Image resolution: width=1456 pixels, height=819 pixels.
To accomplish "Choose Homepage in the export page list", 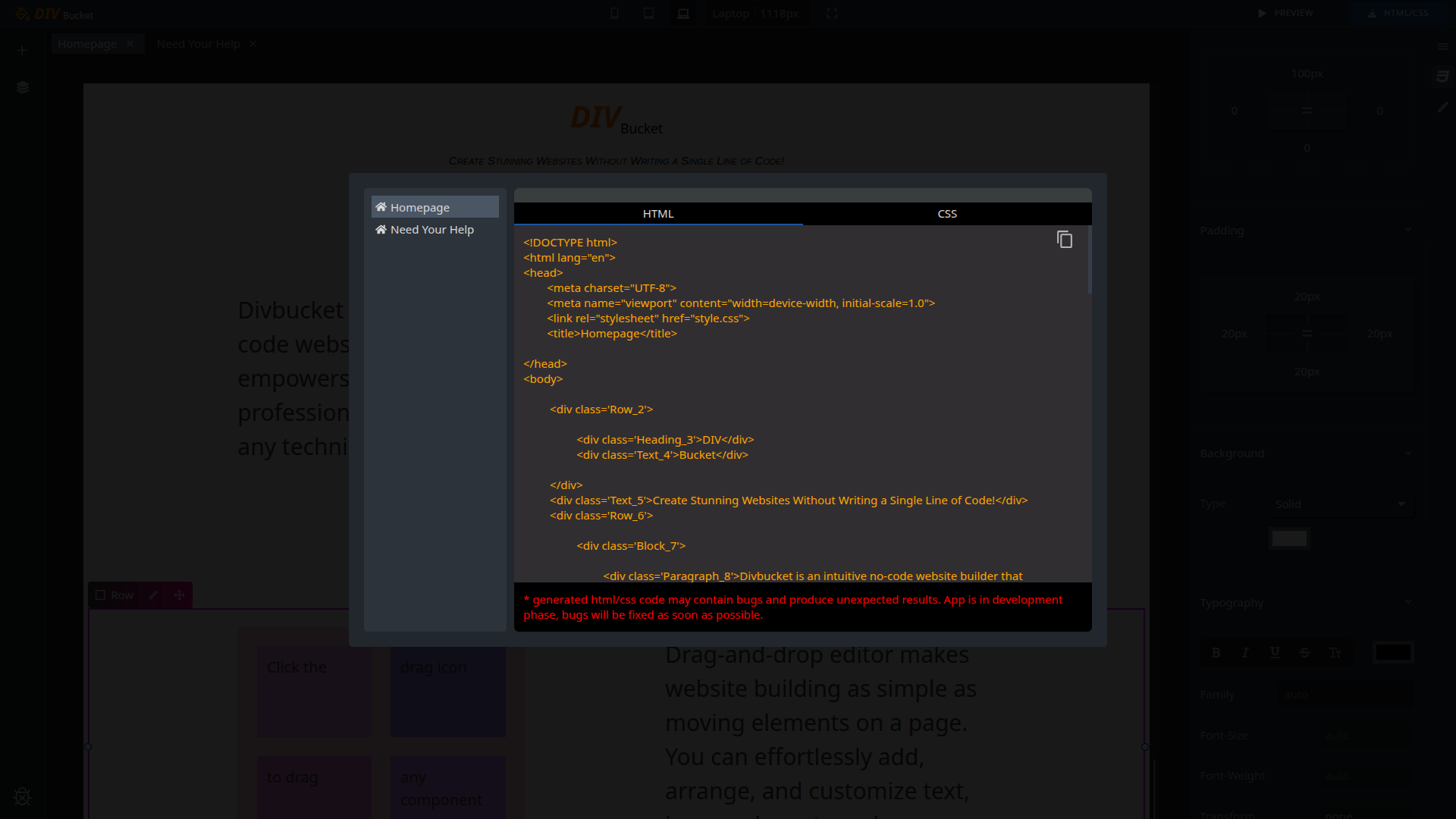I will point(435,207).
